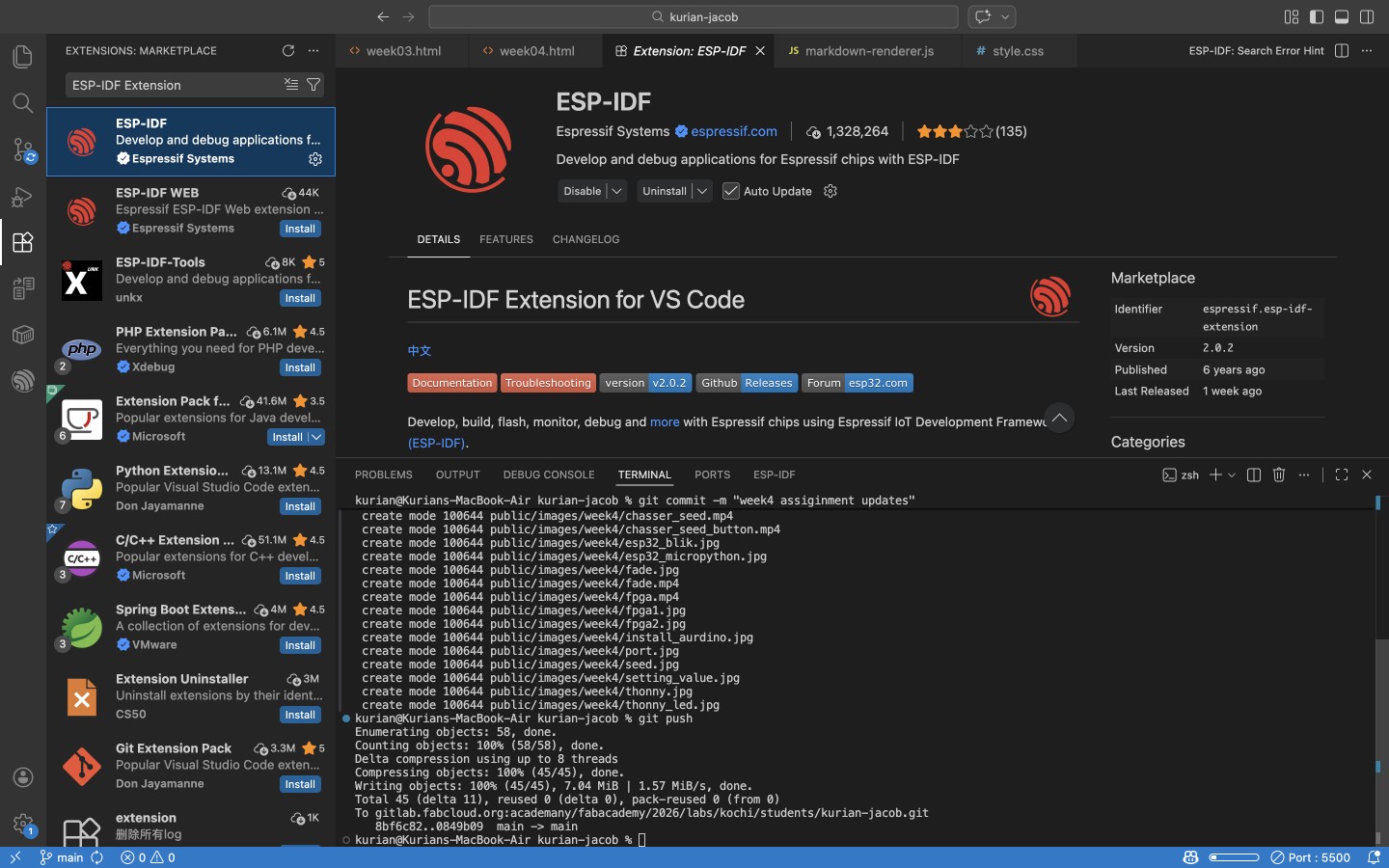Viewport: 1389px width, 868px height.
Task: Open the markdown-renderer.js tab
Action: click(869, 51)
